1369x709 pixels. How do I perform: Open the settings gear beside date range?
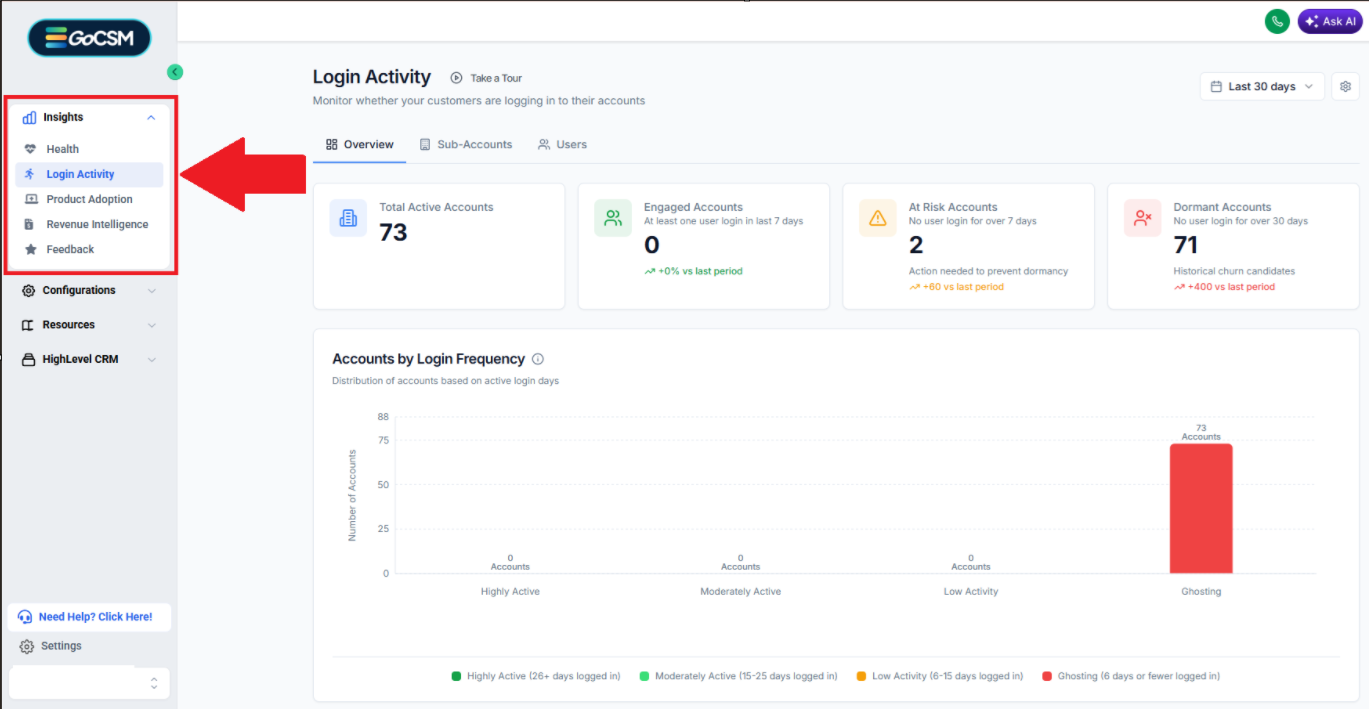(1345, 86)
